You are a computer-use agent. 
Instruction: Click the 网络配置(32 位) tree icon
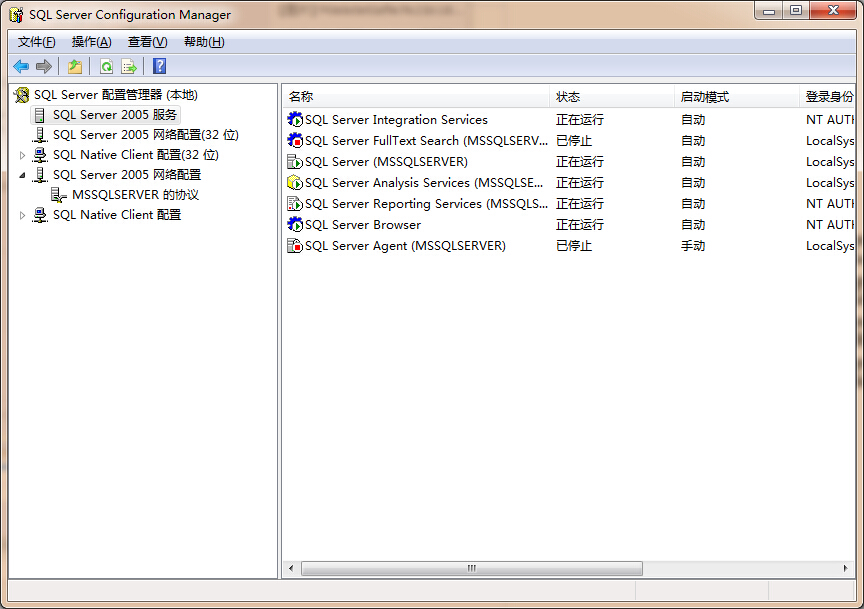tap(40, 135)
